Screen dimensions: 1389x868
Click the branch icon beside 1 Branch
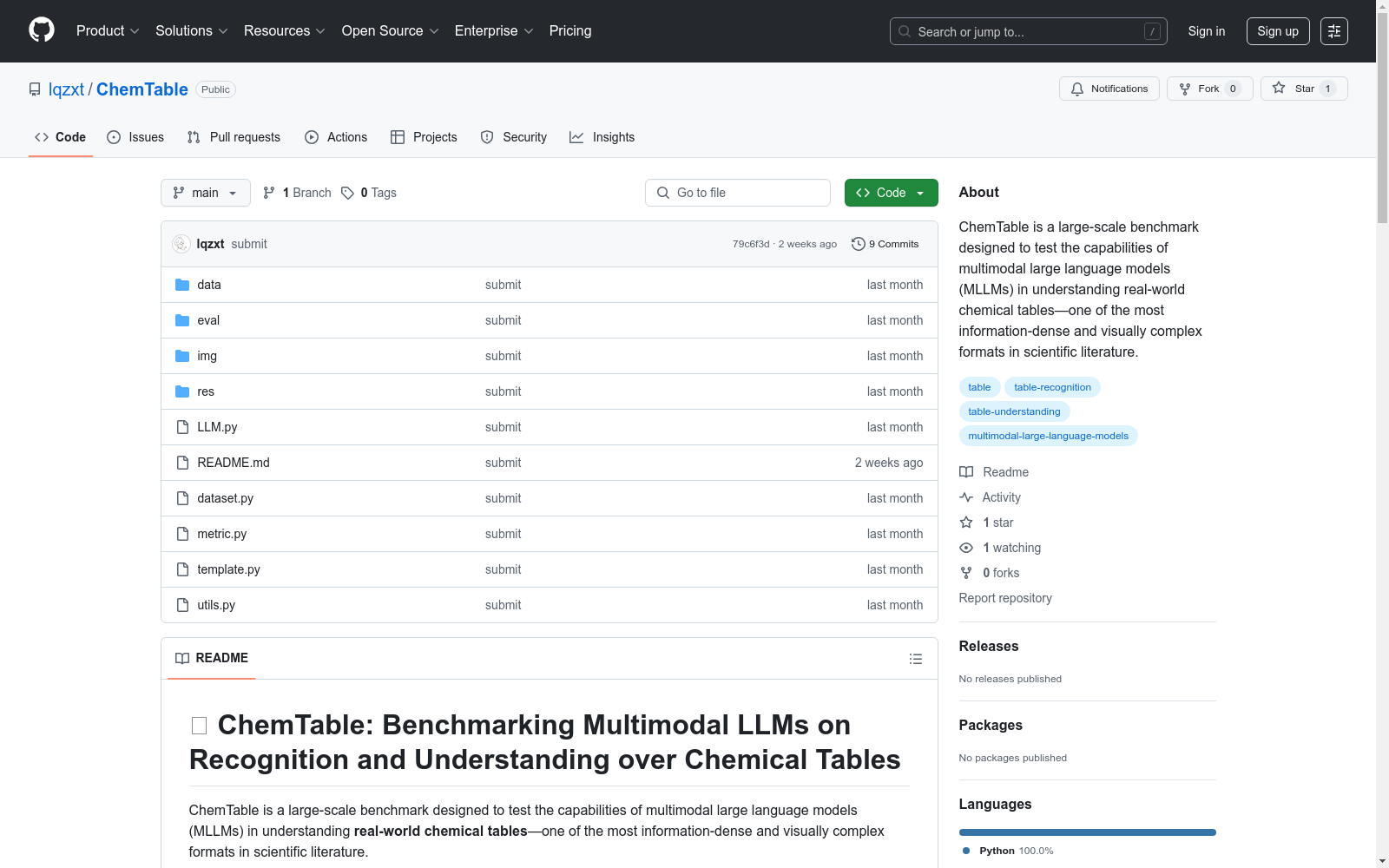[269, 193]
